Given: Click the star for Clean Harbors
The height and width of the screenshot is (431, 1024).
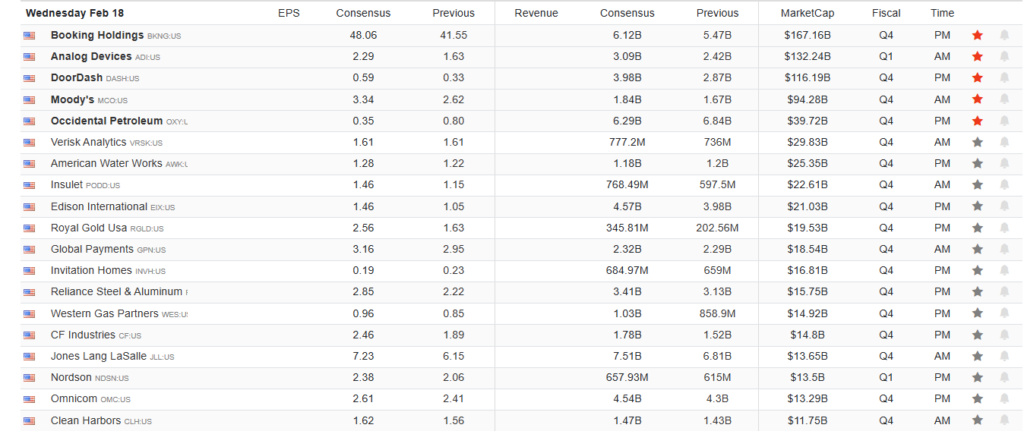Looking at the screenshot, I should (x=977, y=420).
